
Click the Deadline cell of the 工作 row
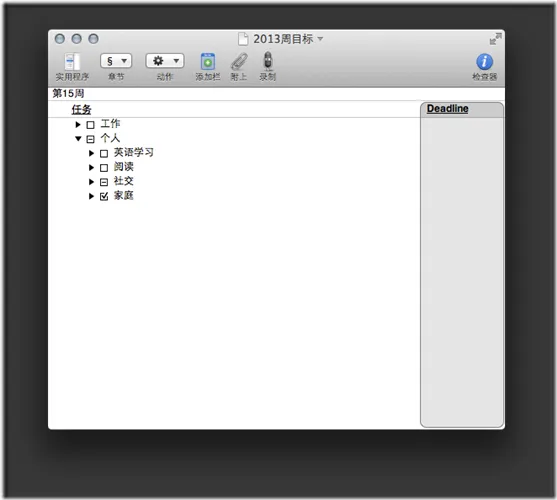tap(461, 125)
